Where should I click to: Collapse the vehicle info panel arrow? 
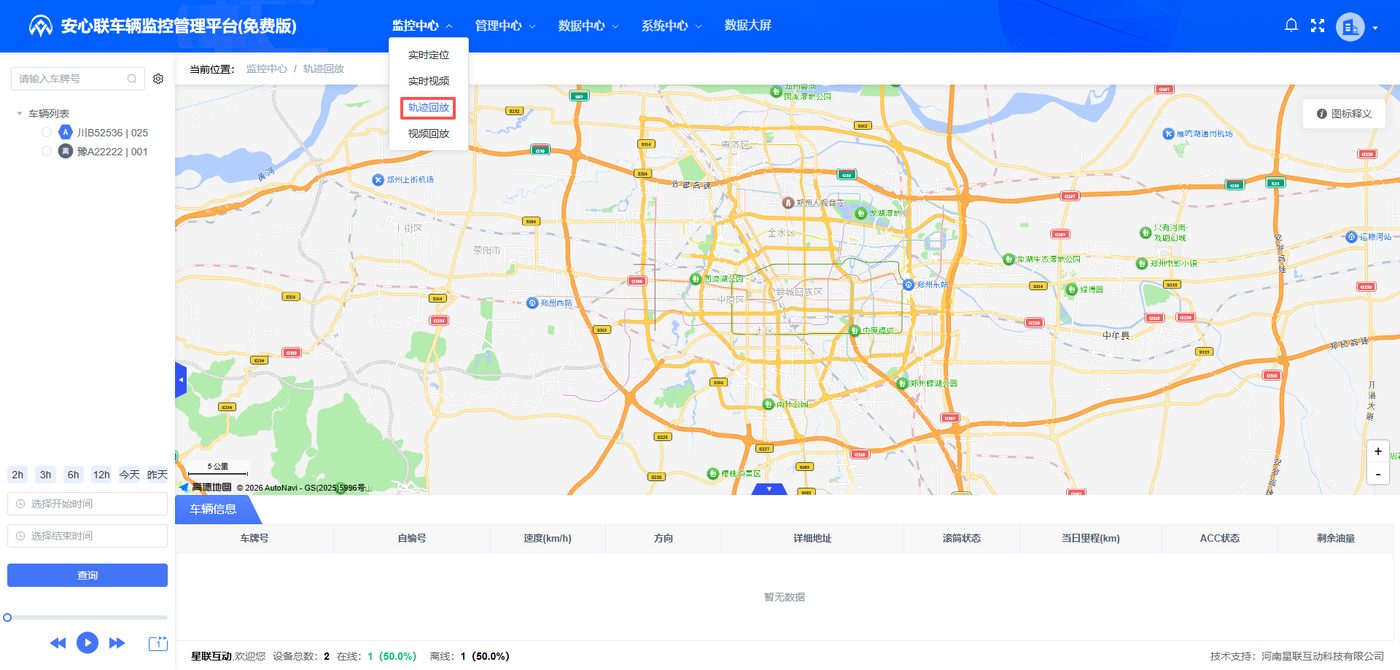tap(769, 489)
